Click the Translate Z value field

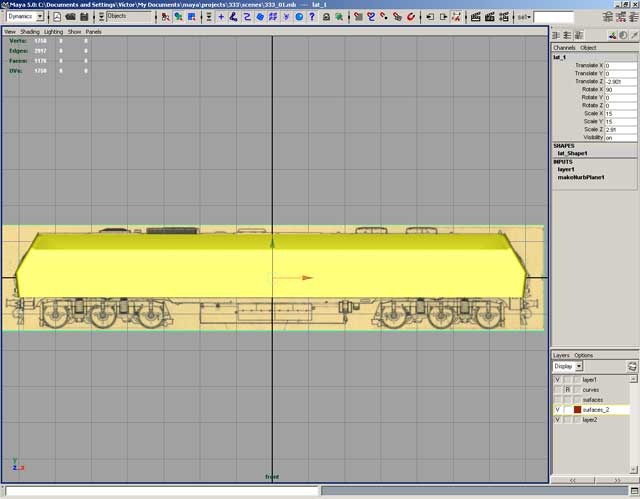click(618, 81)
